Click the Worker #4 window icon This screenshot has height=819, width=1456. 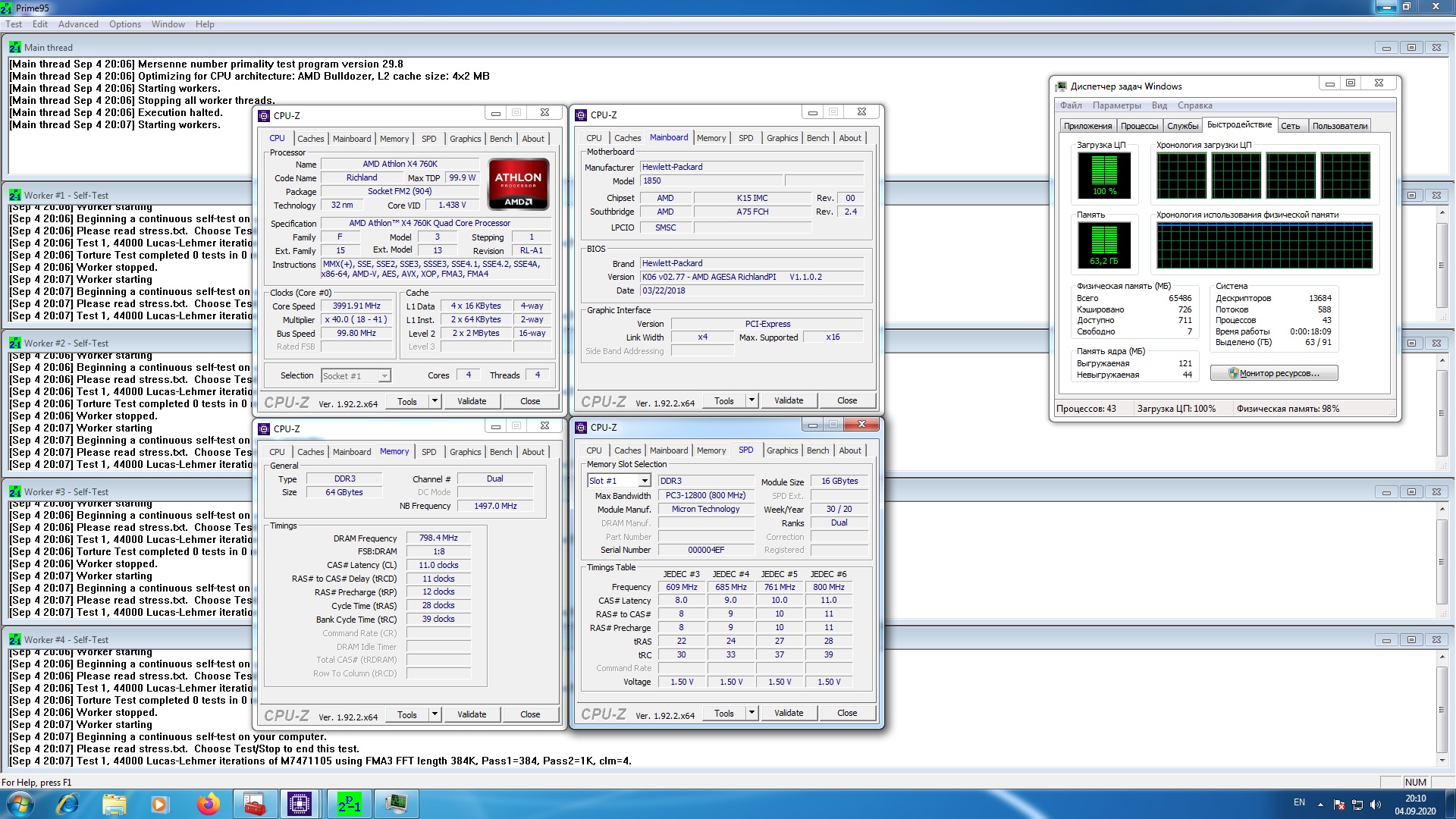pyautogui.click(x=15, y=639)
